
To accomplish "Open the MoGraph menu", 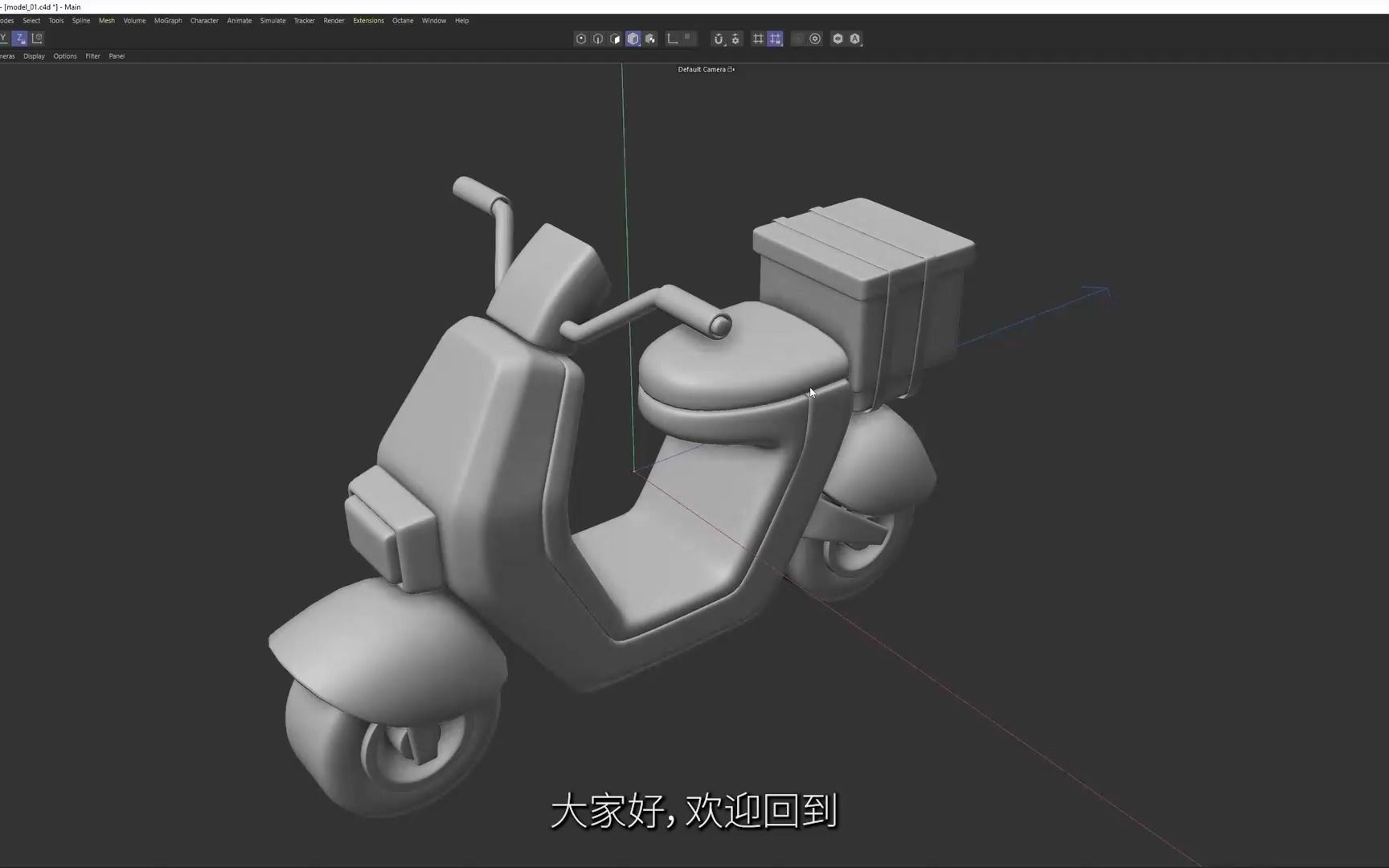I will 168,21.
